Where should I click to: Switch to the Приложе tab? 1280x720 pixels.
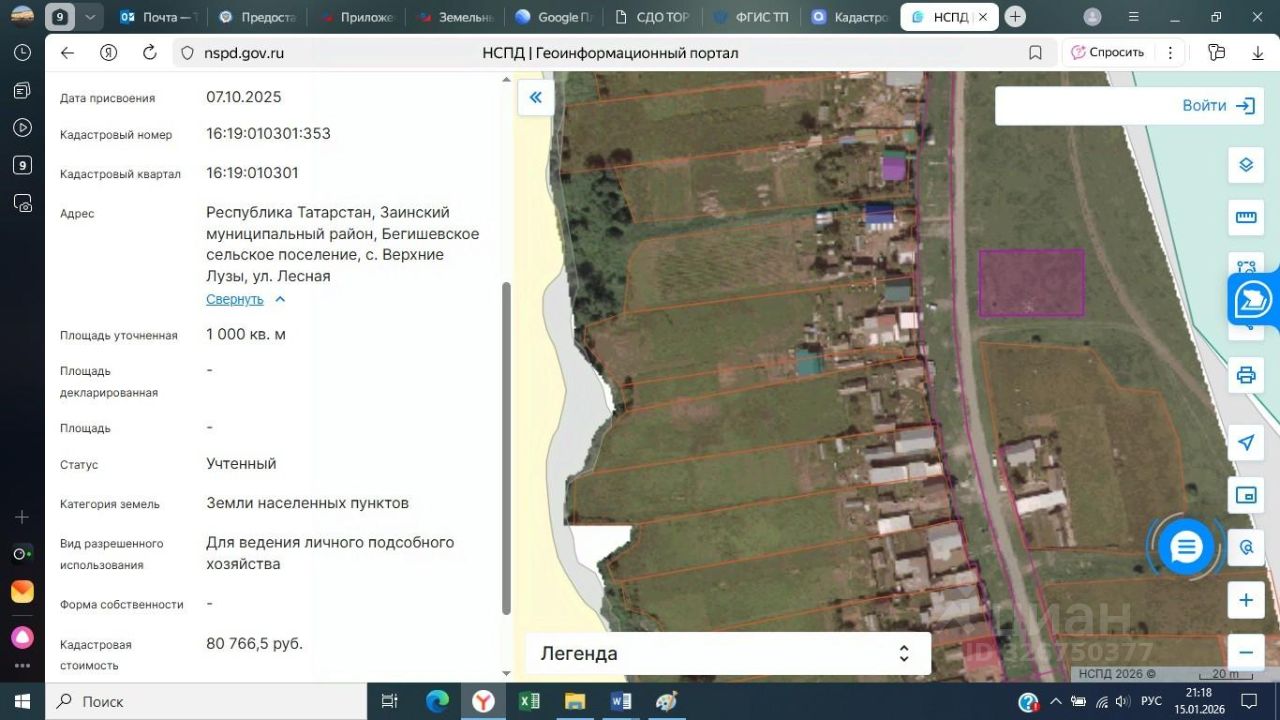tap(358, 17)
